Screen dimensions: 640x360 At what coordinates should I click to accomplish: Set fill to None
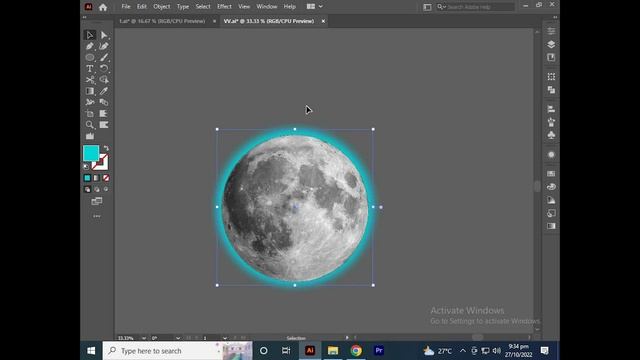tap(106, 178)
